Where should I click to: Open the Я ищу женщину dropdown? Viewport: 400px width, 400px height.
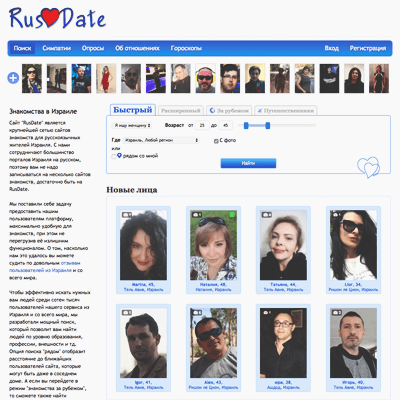[x=131, y=126]
